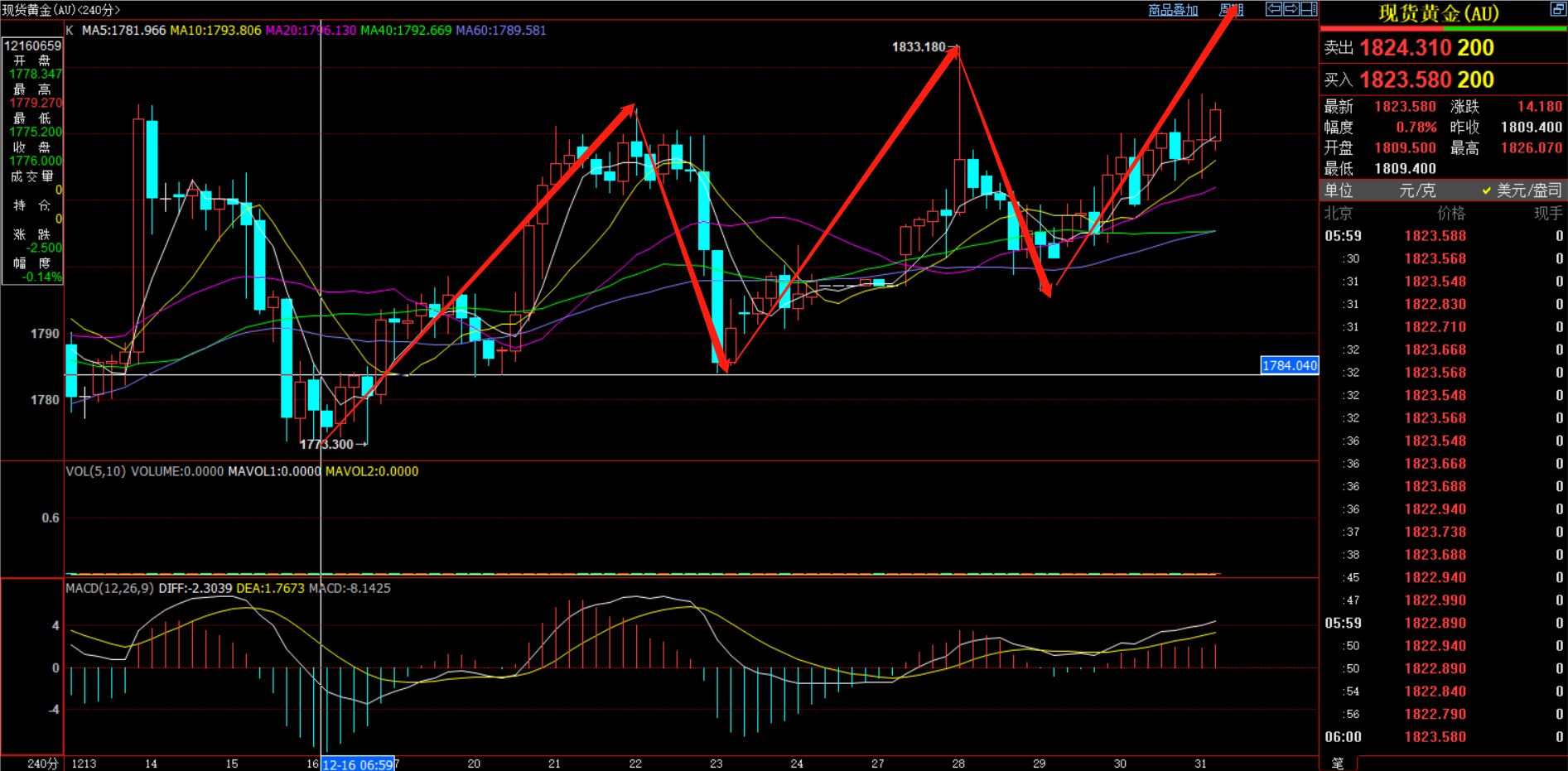Select the tick row priced 1822.790
The width and height of the screenshot is (1568, 771).
click(x=1443, y=715)
